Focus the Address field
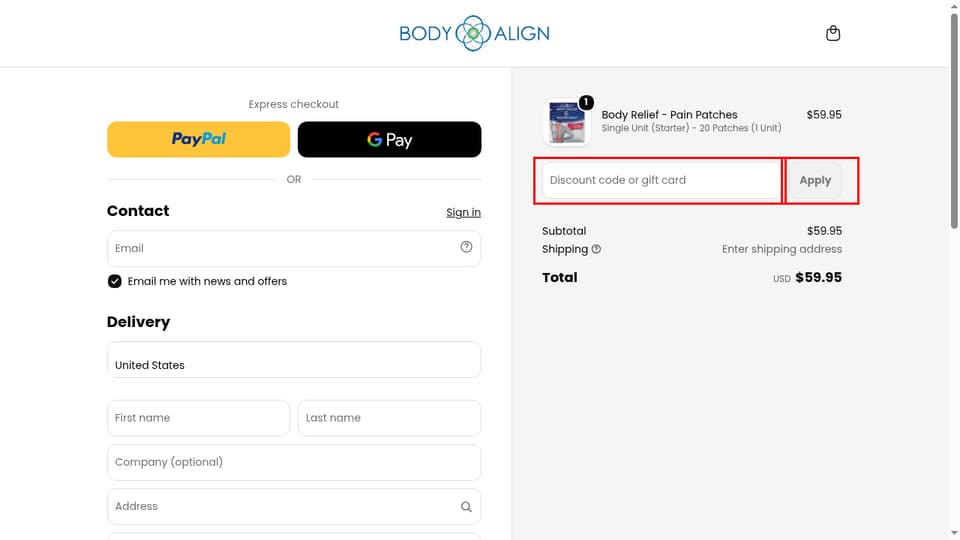The width and height of the screenshot is (960, 540). point(294,506)
